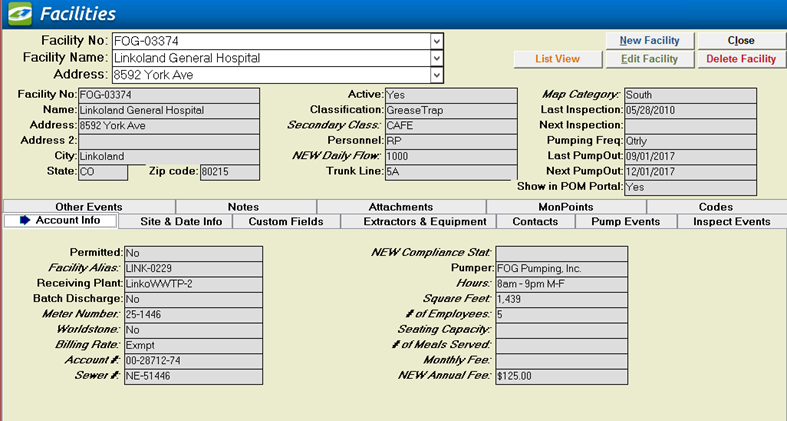Click the blue arrow on Account Info tab

point(25,220)
